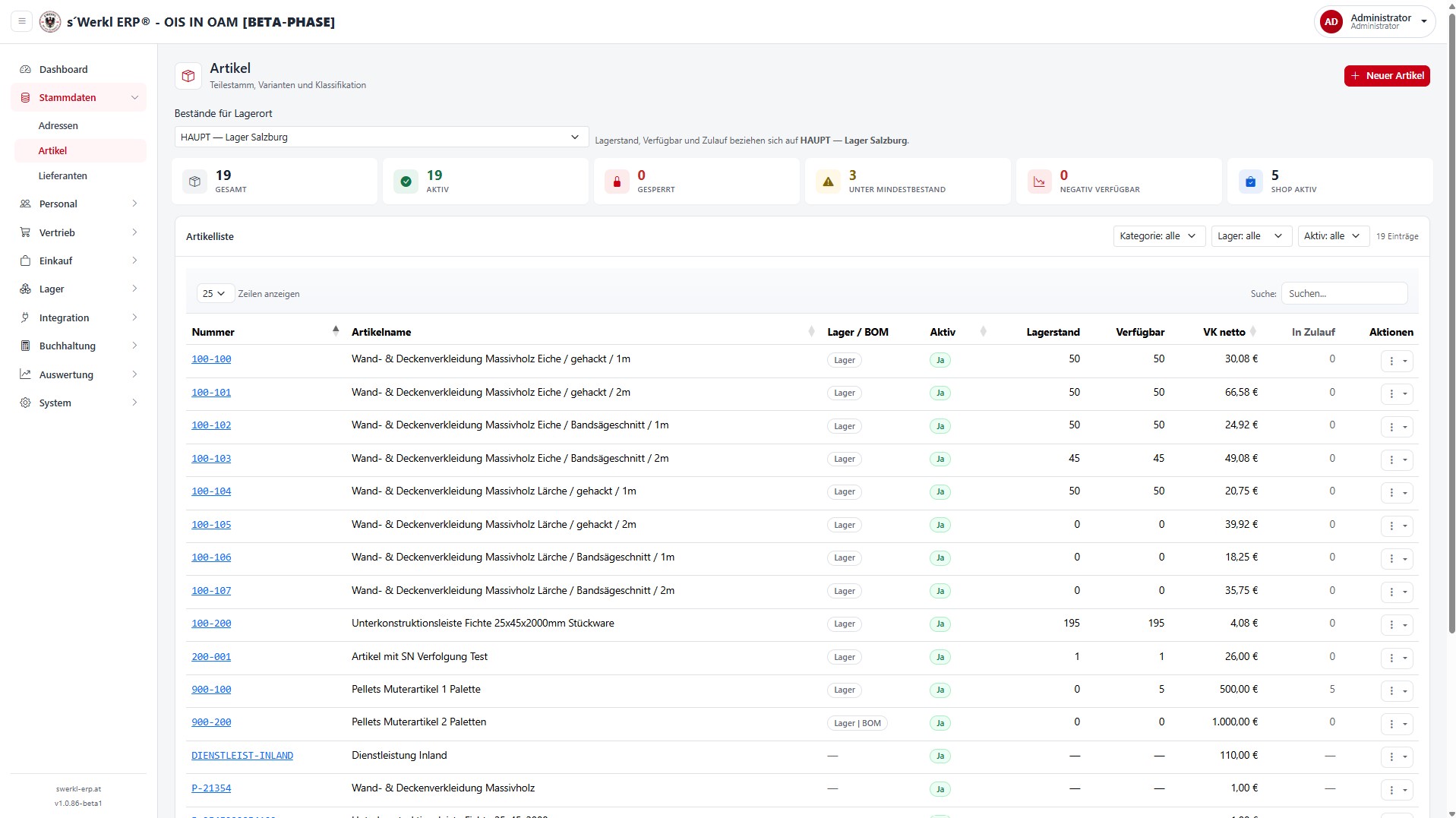Open the Lagerort selection dropdown
1456x818 pixels.
tap(381, 137)
